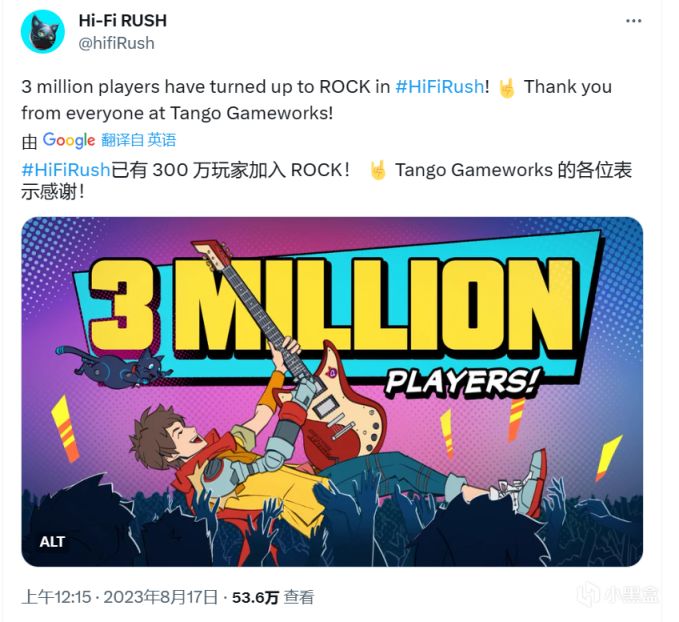This screenshot has width=679, height=622.
Task: Open the @hifiRush handle link
Action: 116,43
